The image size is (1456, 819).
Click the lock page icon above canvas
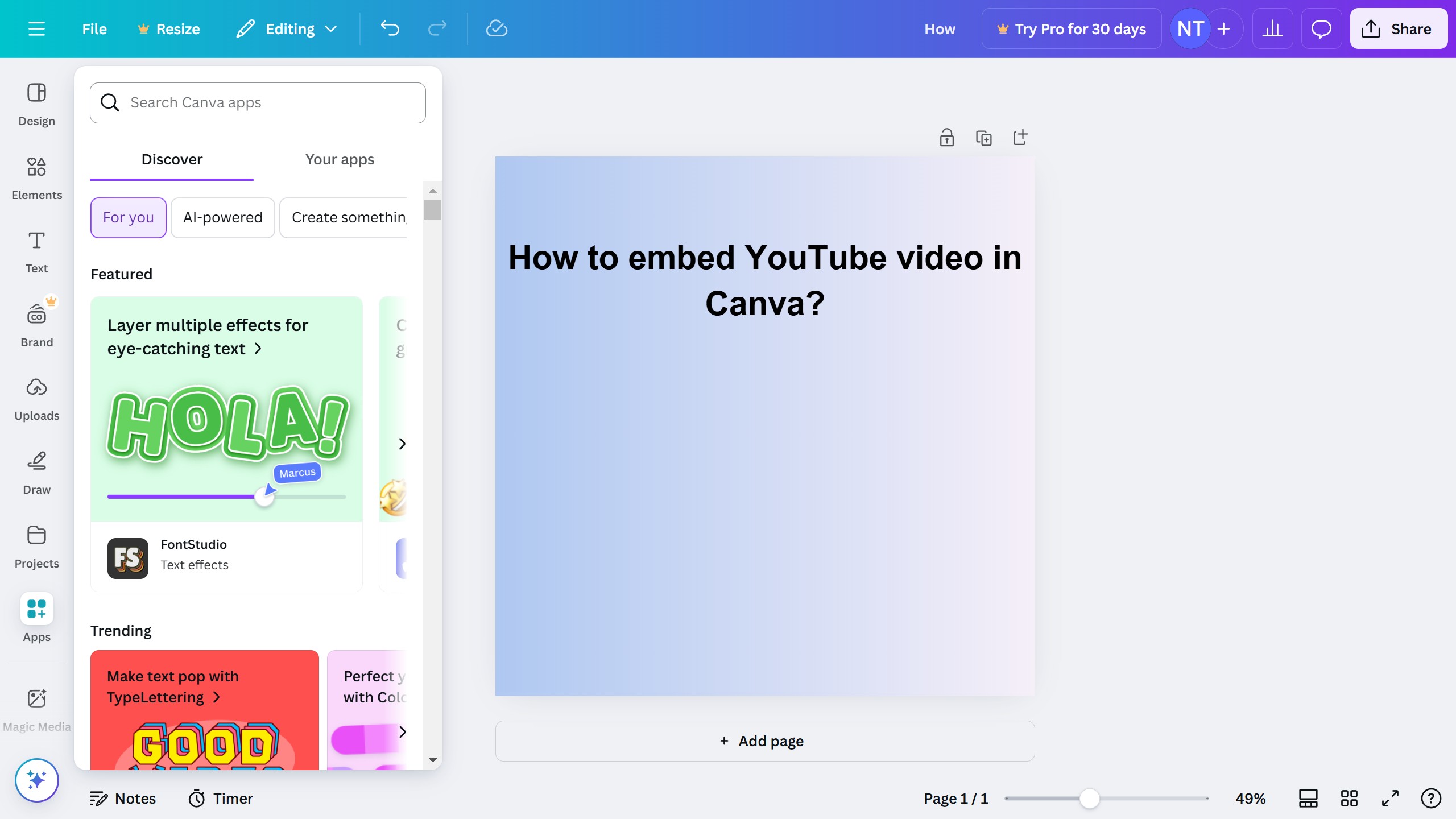(946, 138)
